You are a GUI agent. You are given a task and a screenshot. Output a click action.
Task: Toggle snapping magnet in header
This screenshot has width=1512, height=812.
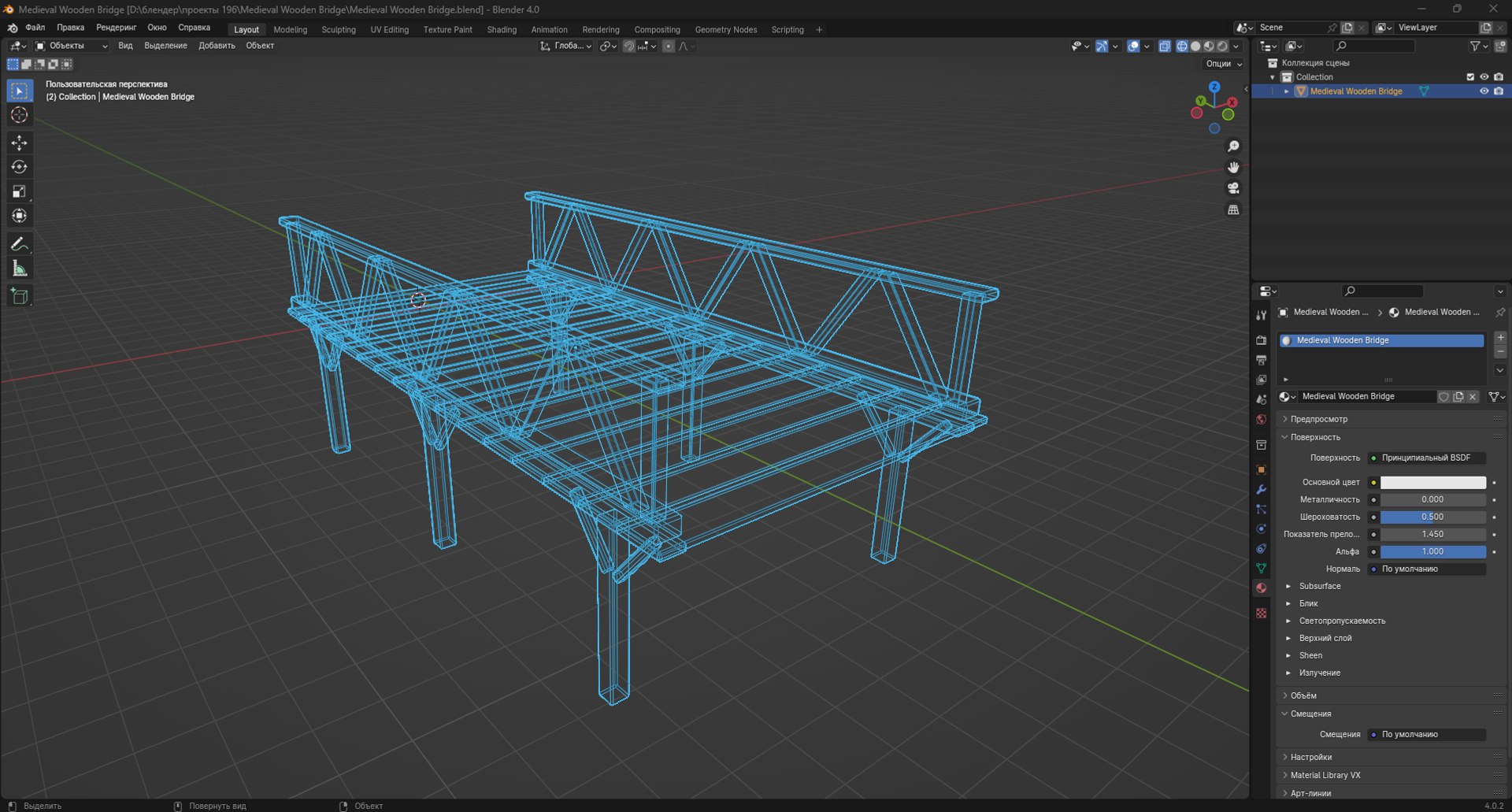628,46
